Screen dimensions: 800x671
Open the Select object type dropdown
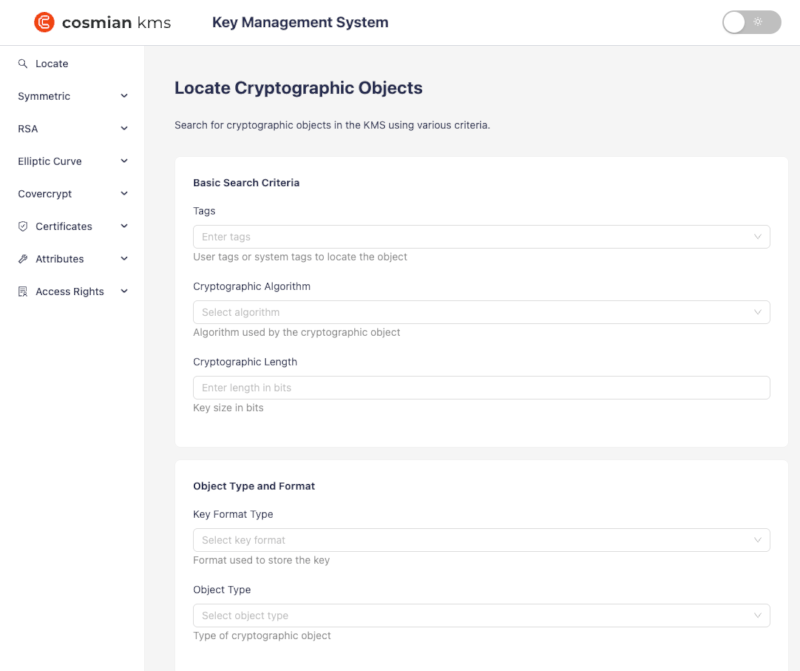coord(480,615)
